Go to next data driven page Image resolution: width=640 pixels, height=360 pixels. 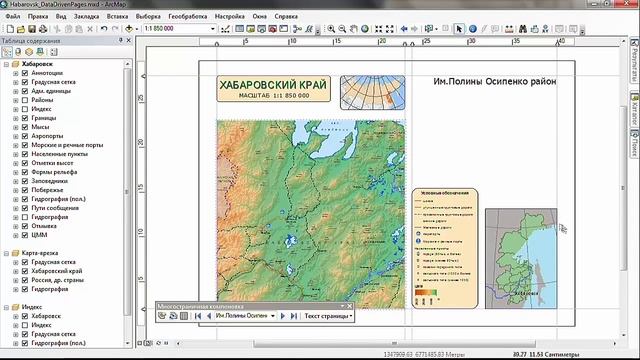[282, 316]
